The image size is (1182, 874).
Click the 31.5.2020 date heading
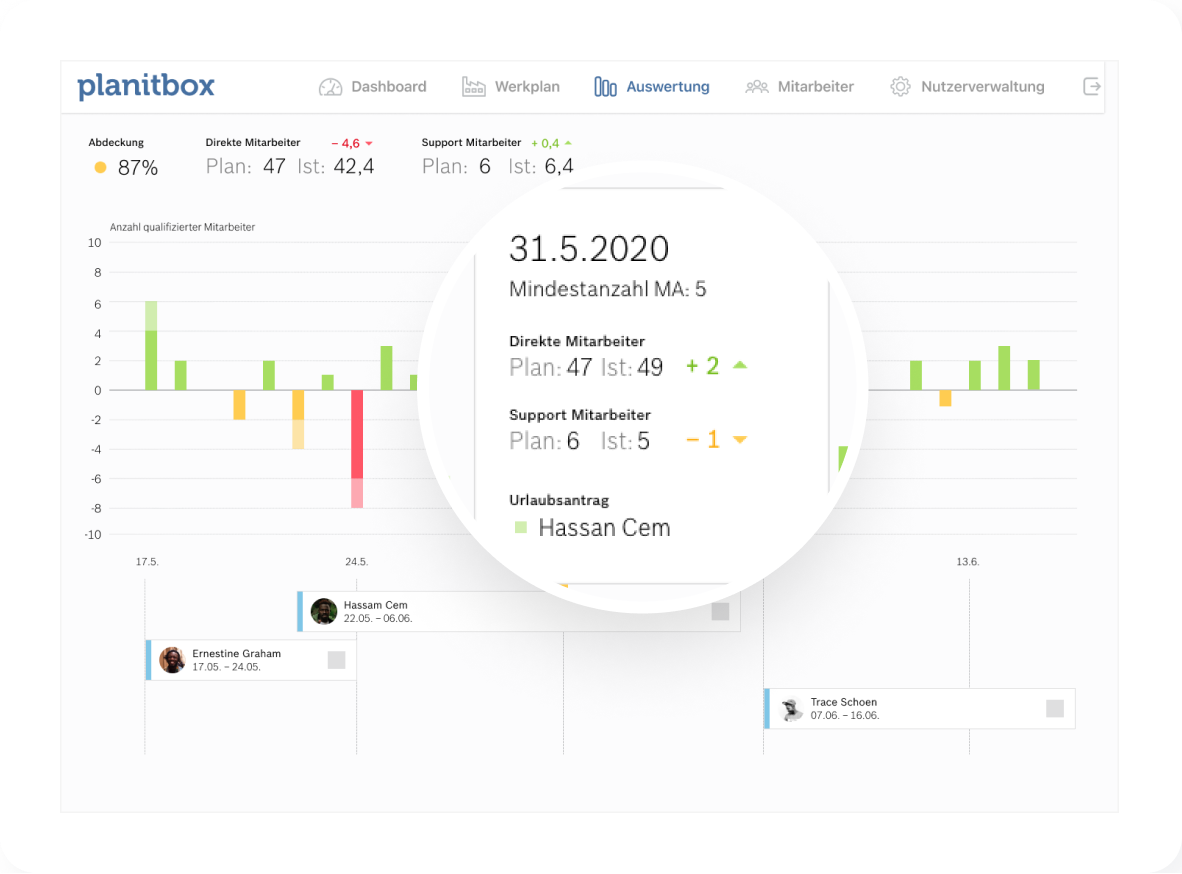(x=589, y=249)
